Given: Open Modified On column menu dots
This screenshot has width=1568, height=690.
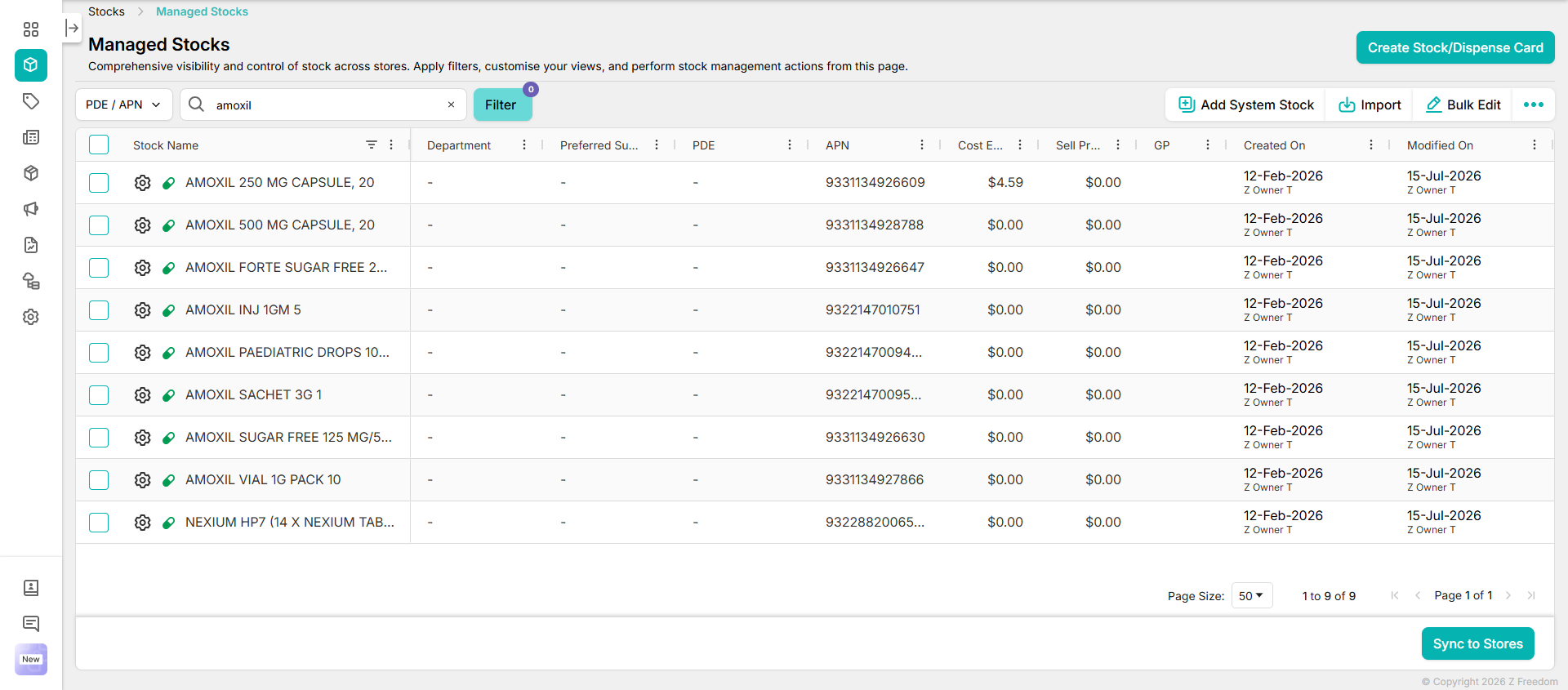Looking at the screenshot, I should [1535, 145].
